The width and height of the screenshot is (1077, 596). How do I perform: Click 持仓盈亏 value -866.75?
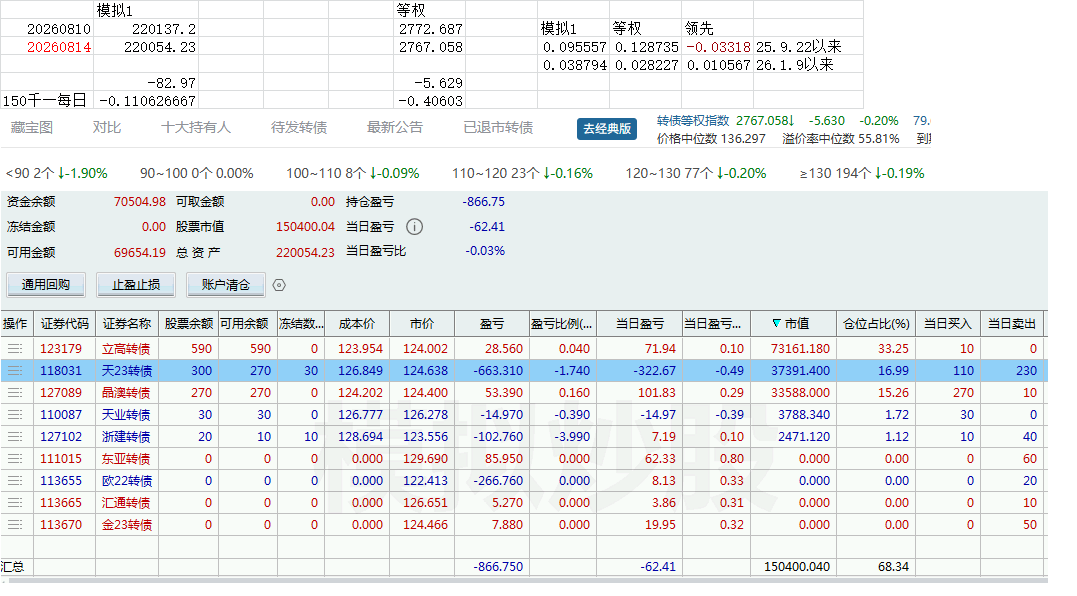pos(484,202)
